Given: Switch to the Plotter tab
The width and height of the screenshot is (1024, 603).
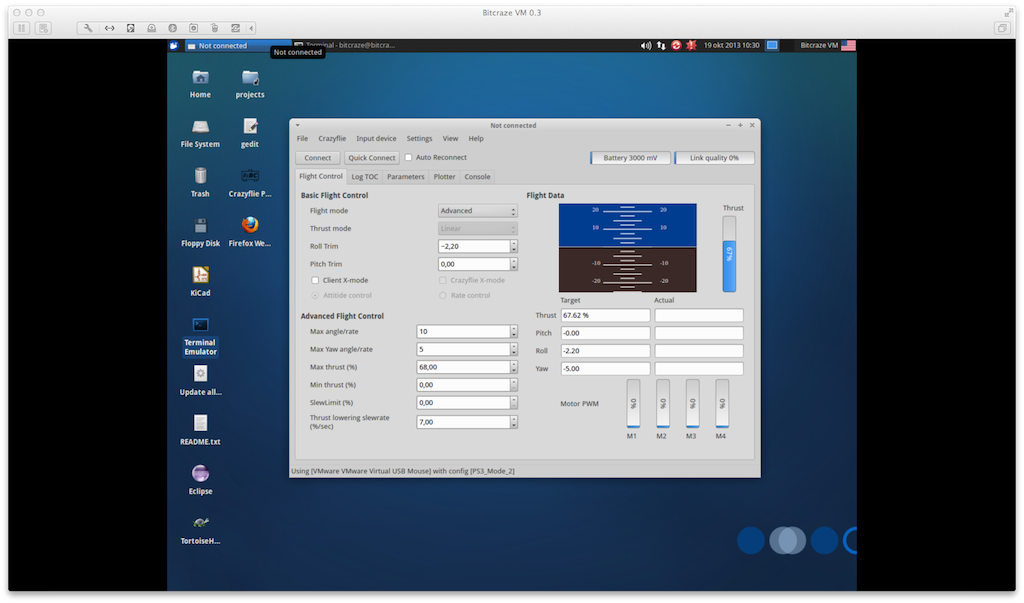Looking at the screenshot, I should pyautogui.click(x=444, y=177).
